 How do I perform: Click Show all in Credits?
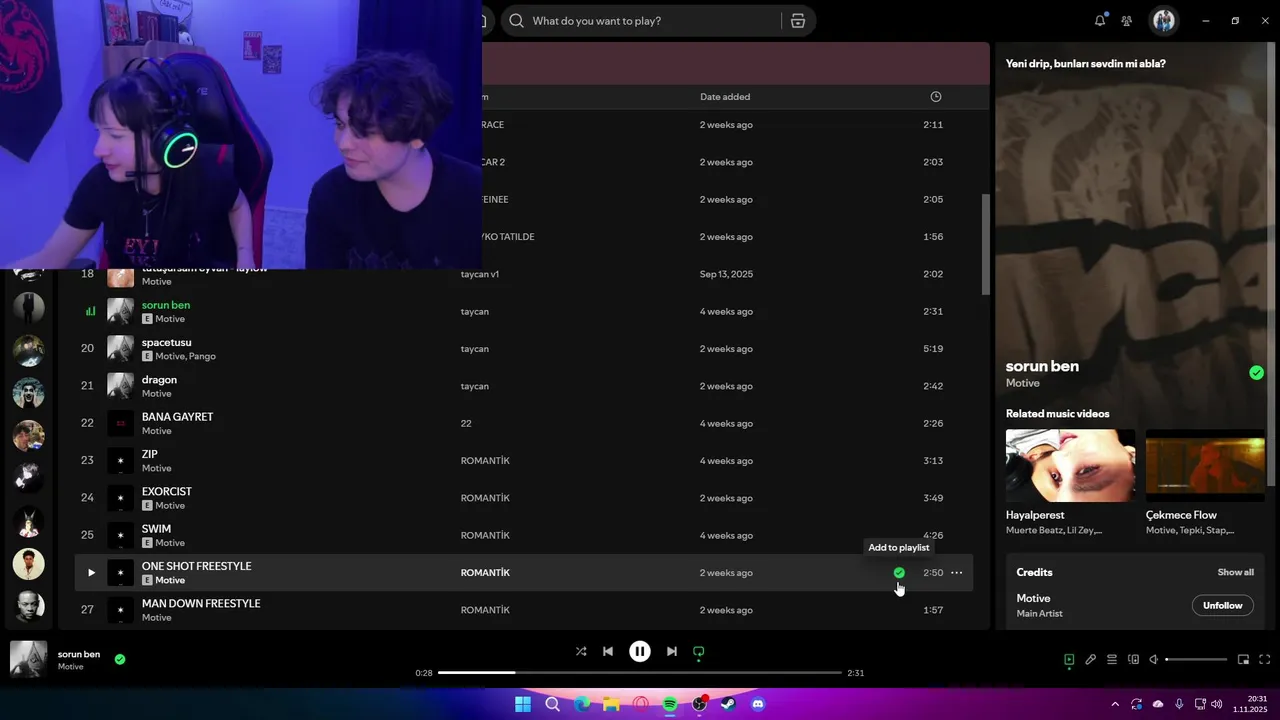1235,572
